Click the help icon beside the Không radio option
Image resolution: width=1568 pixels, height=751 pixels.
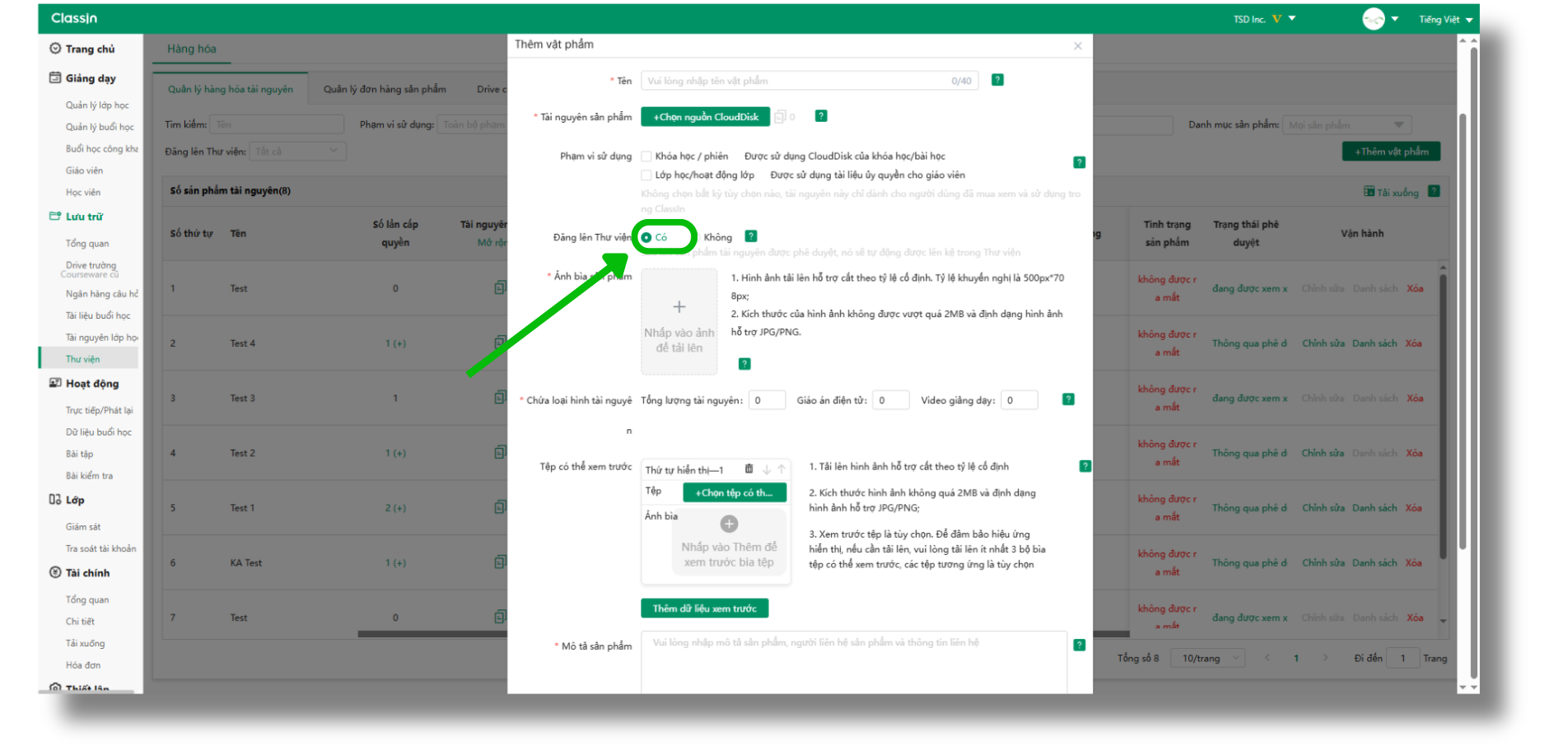pyautogui.click(x=751, y=236)
